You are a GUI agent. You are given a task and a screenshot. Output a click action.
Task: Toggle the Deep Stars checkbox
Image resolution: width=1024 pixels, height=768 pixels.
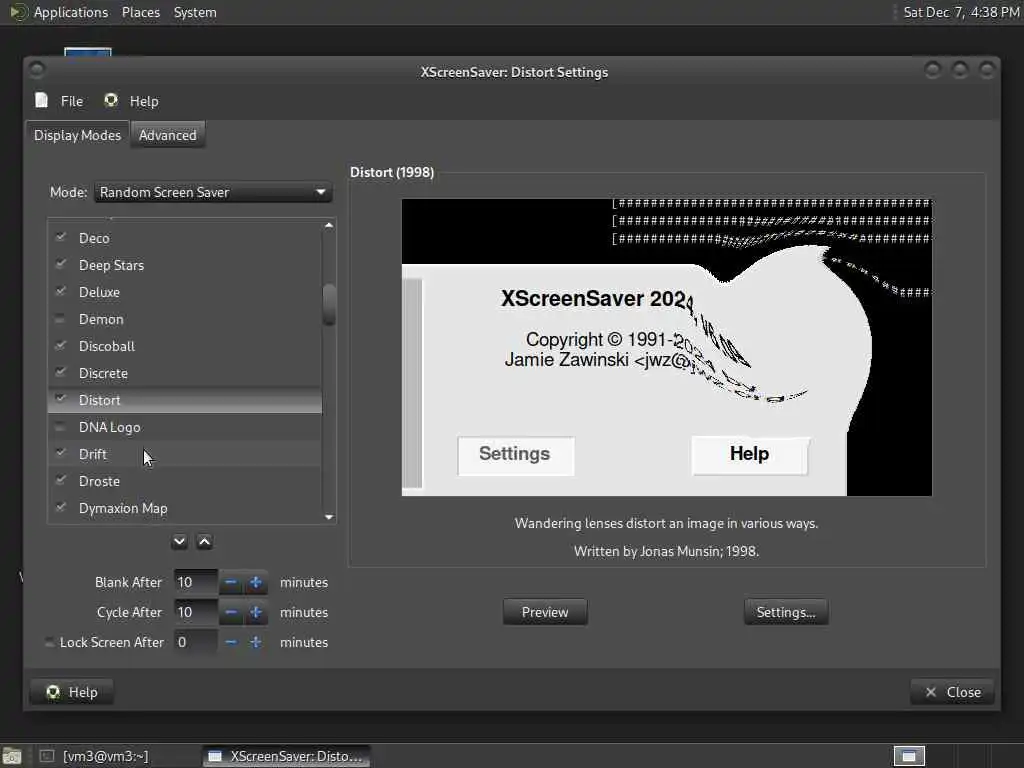pyautogui.click(x=61, y=264)
